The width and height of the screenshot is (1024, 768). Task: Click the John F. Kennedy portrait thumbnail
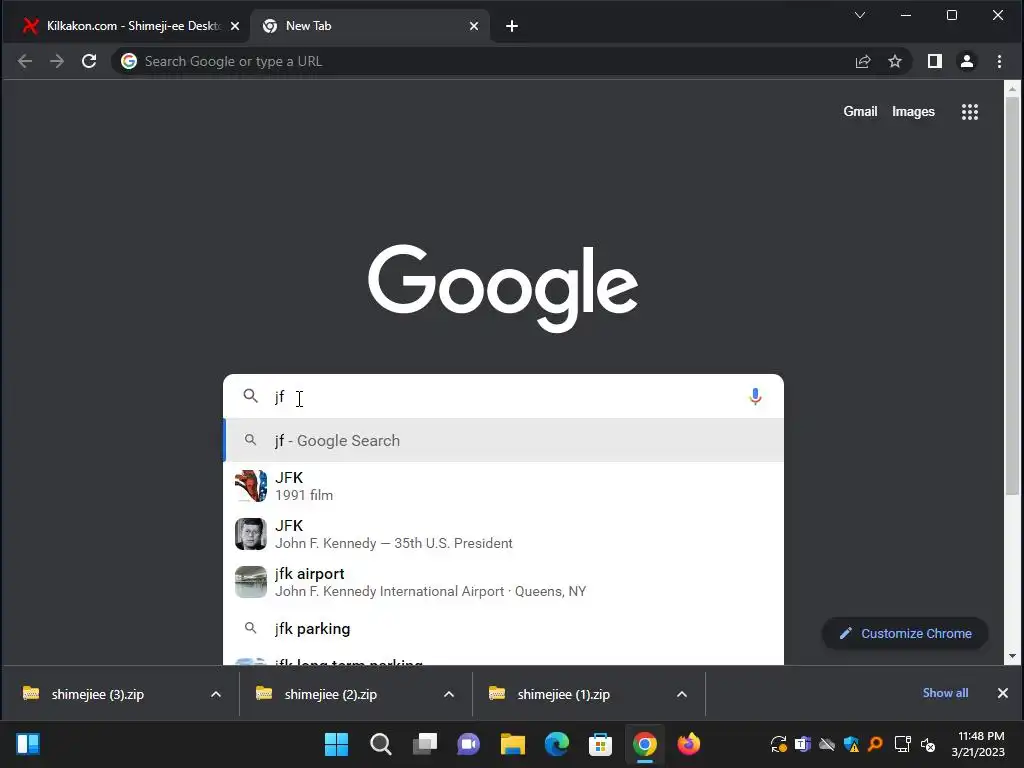click(x=251, y=534)
